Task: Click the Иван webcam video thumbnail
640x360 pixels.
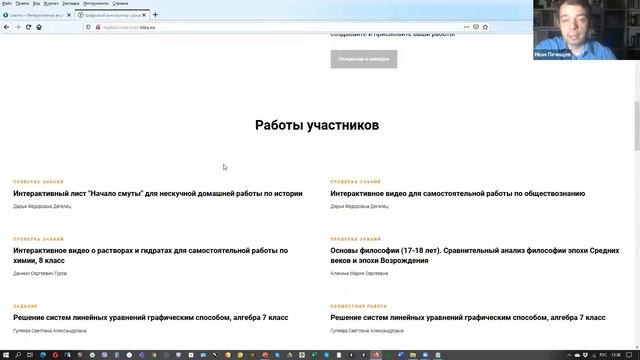Action: 587,30
